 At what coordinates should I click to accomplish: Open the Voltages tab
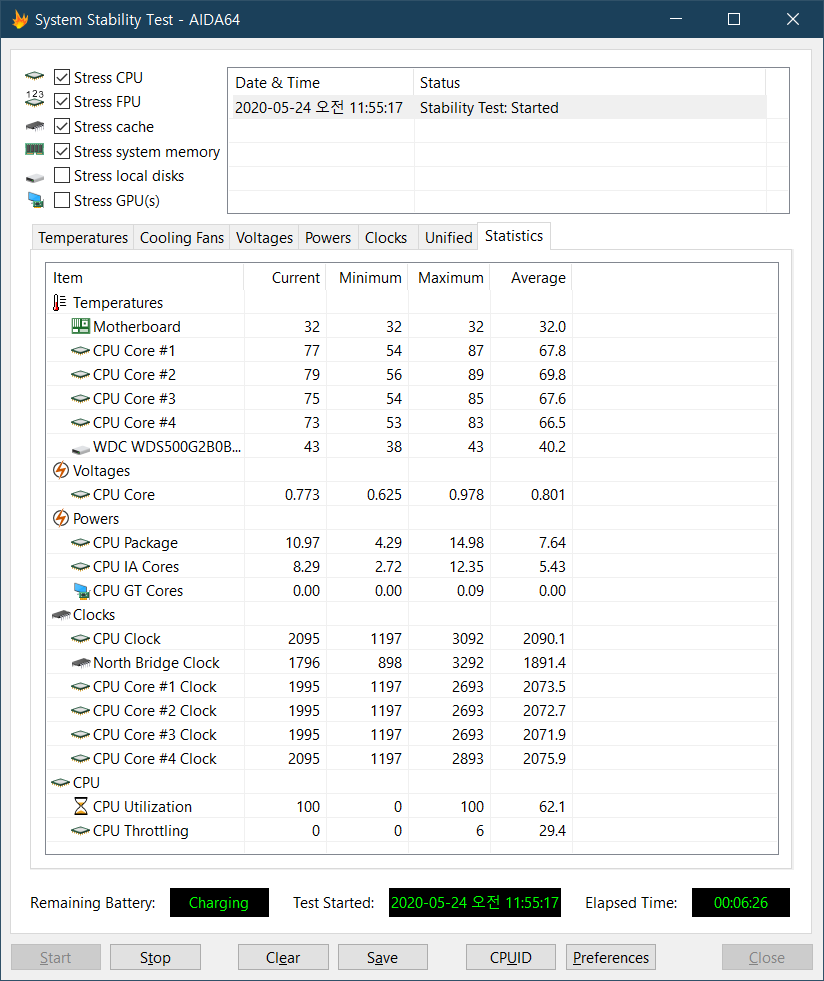[x=264, y=238]
